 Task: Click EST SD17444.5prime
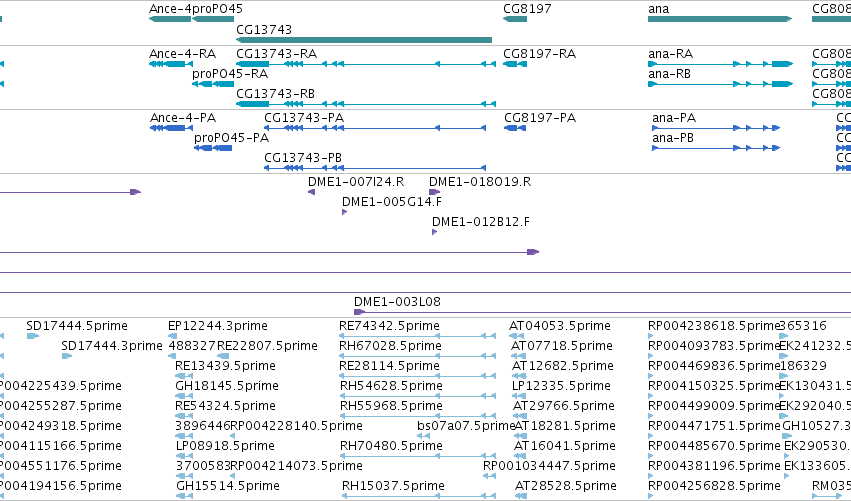[33, 336]
